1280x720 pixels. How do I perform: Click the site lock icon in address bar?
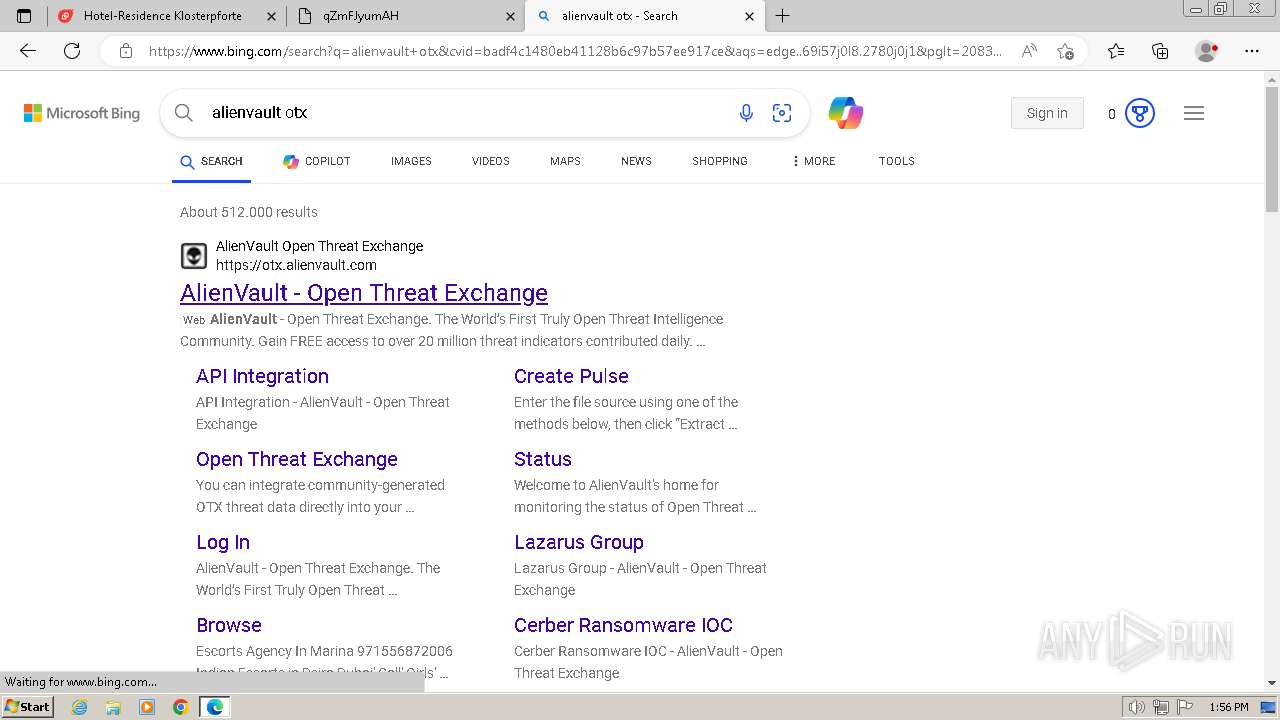point(126,51)
